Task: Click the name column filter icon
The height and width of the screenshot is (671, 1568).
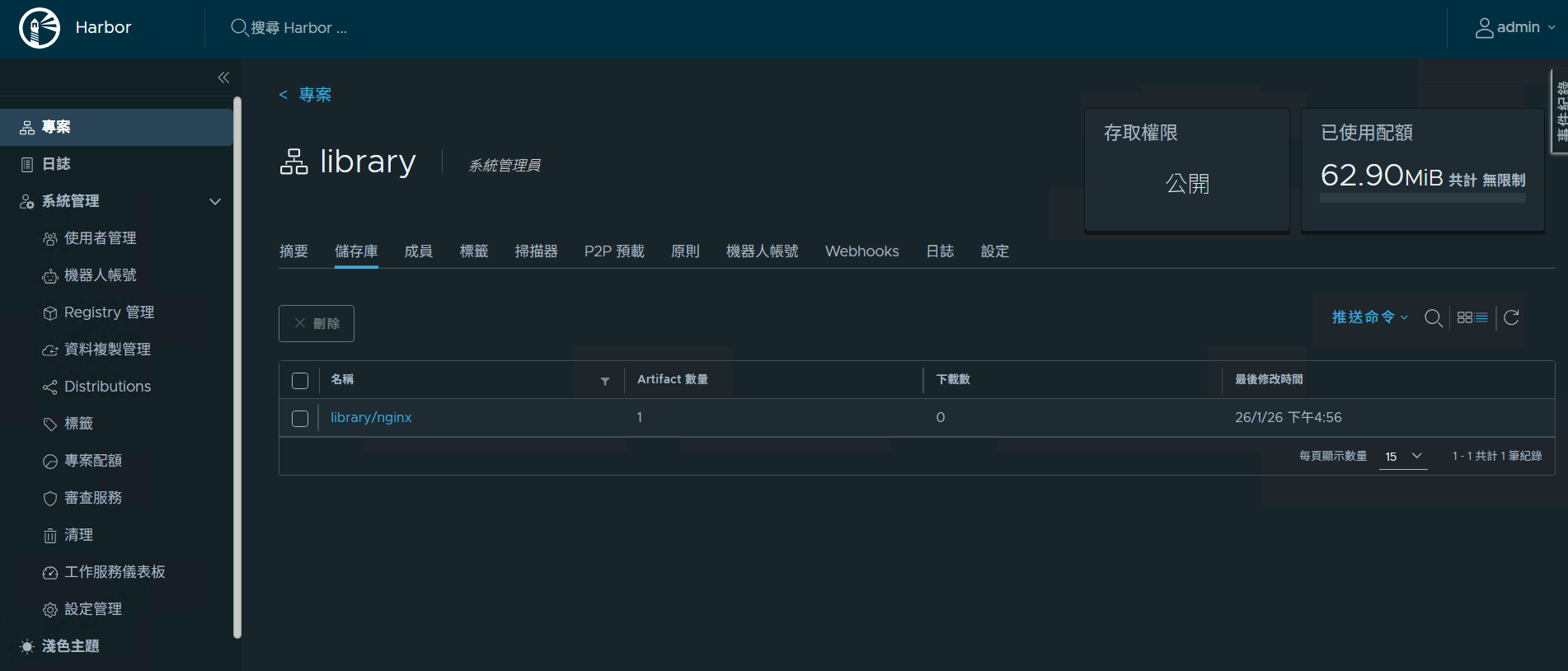Action: 605,381
